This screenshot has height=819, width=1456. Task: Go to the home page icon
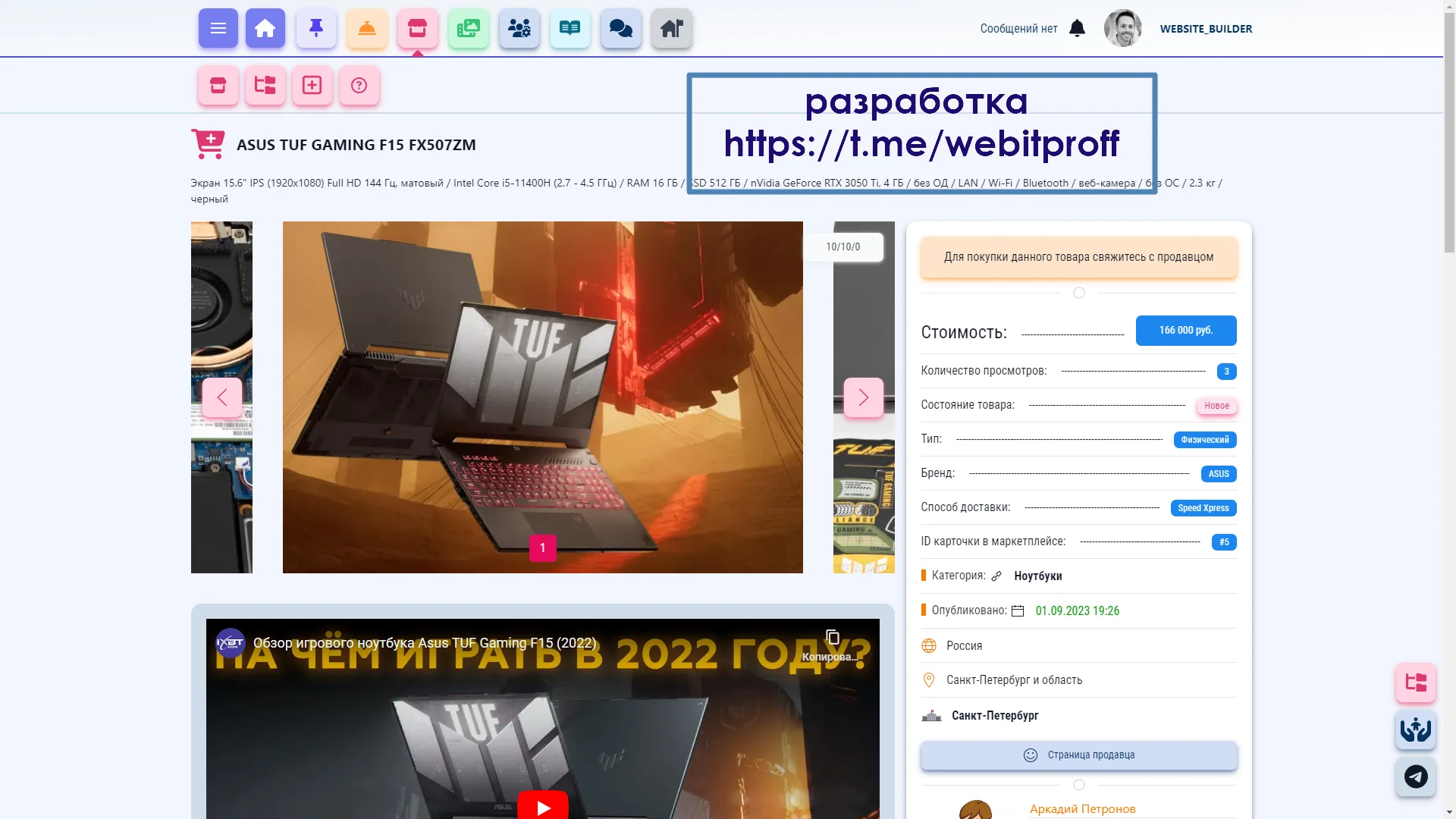[265, 29]
